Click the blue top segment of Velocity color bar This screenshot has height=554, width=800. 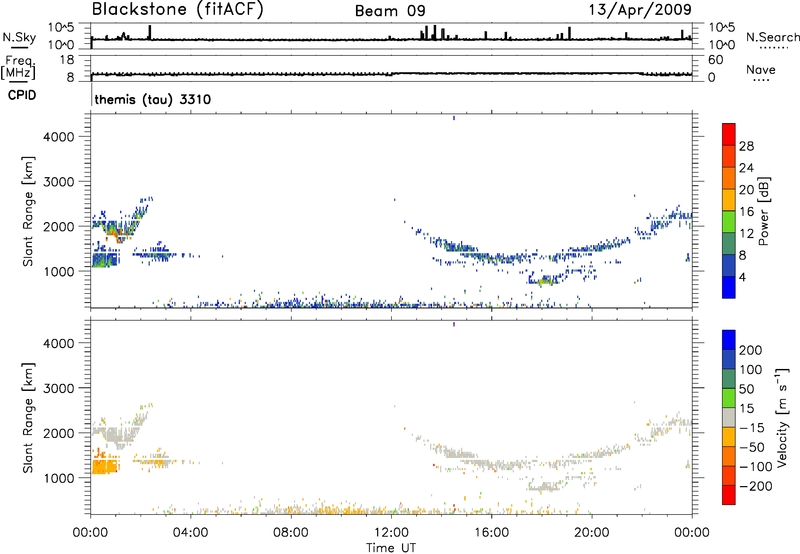729,340
